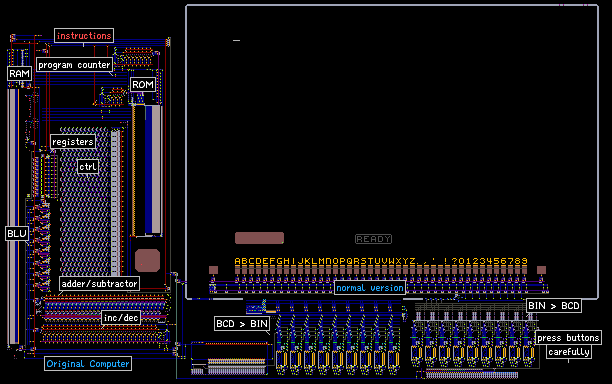Click the 'adder/subtractor' label
The height and width of the screenshot is (384, 612).
[x=100, y=284]
